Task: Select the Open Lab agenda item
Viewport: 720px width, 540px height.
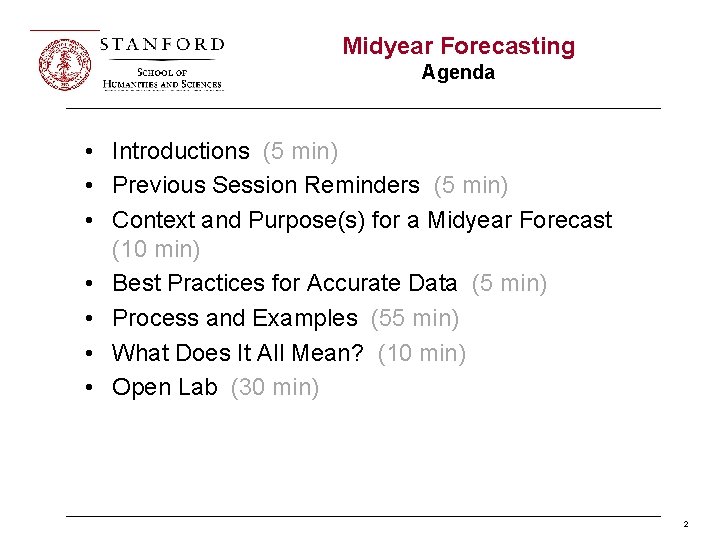Action: point(165,387)
